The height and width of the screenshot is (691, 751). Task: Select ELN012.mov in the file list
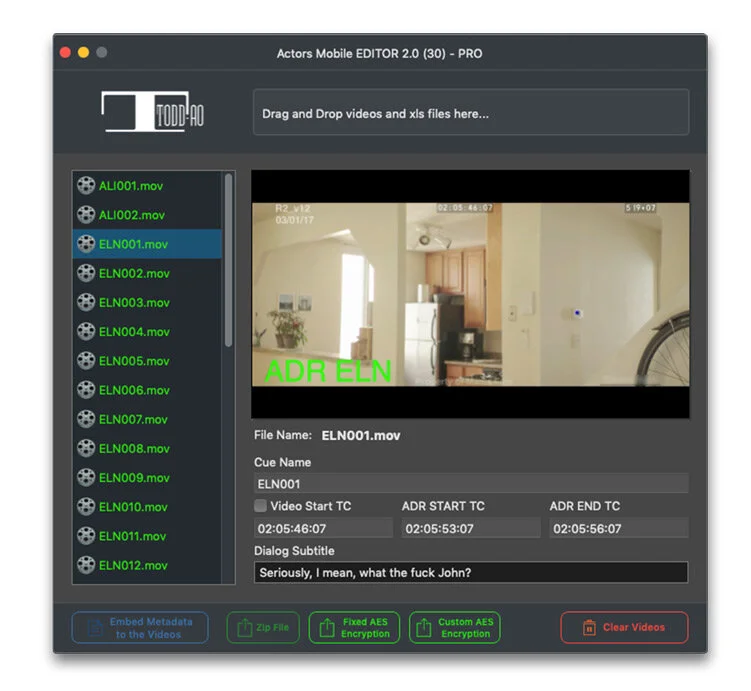pyautogui.click(x=147, y=566)
